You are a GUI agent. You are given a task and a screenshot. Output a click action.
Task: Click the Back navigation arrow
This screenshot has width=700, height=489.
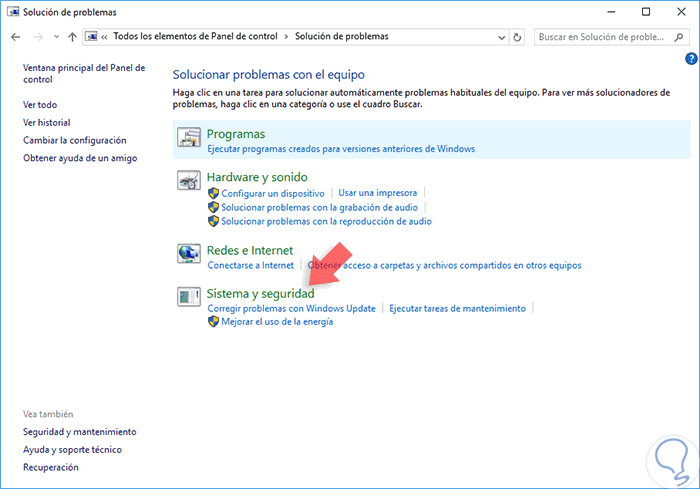click(x=16, y=37)
